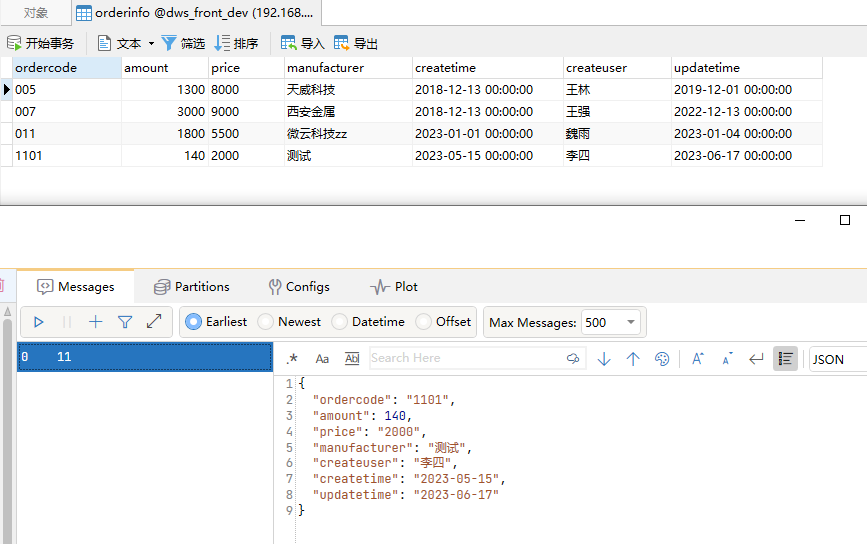
Task: Jump to next search result down arrow
Action: coord(604,359)
